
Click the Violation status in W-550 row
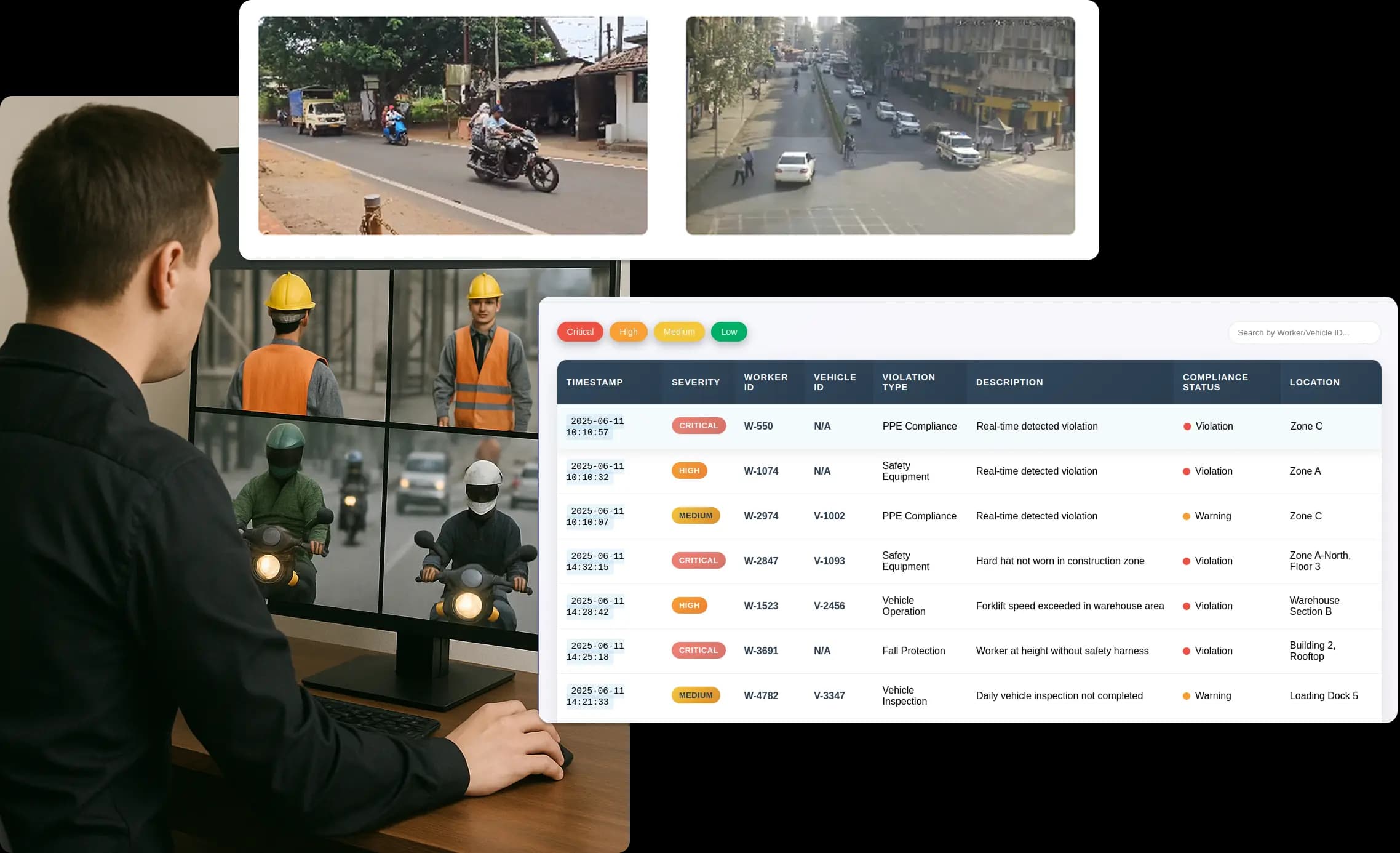[1208, 426]
